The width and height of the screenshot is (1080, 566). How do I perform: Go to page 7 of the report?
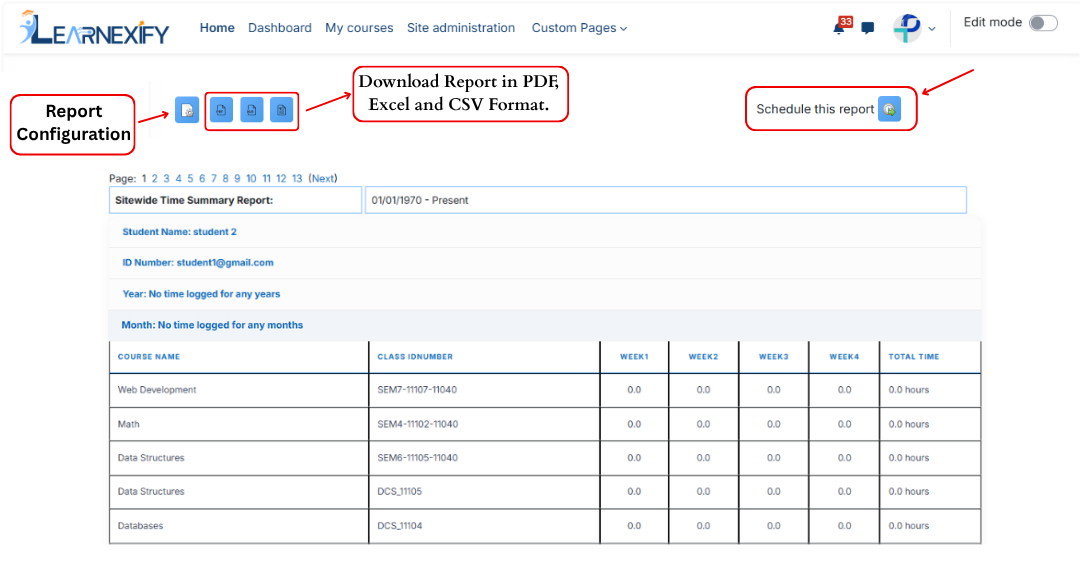pos(214,178)
